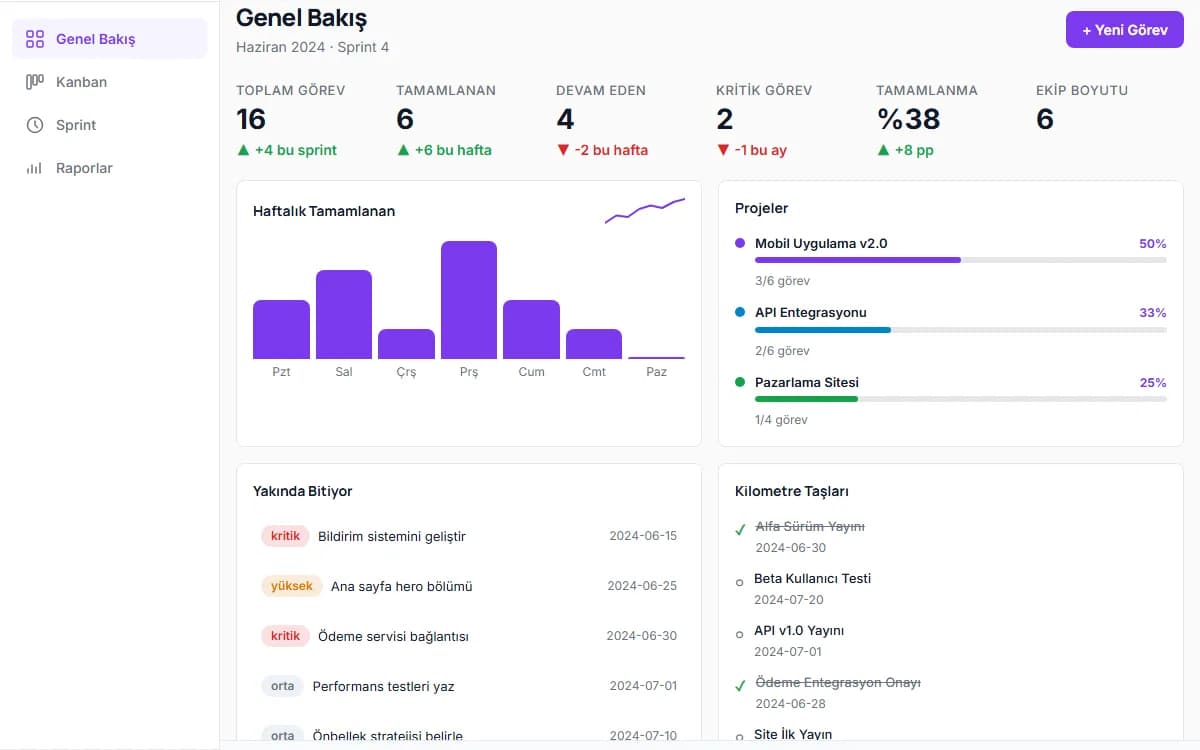Toggle Site İlk Yayın milestone circle
The width and height of the screenshot is (1200, 750).
tap(739, 737)
